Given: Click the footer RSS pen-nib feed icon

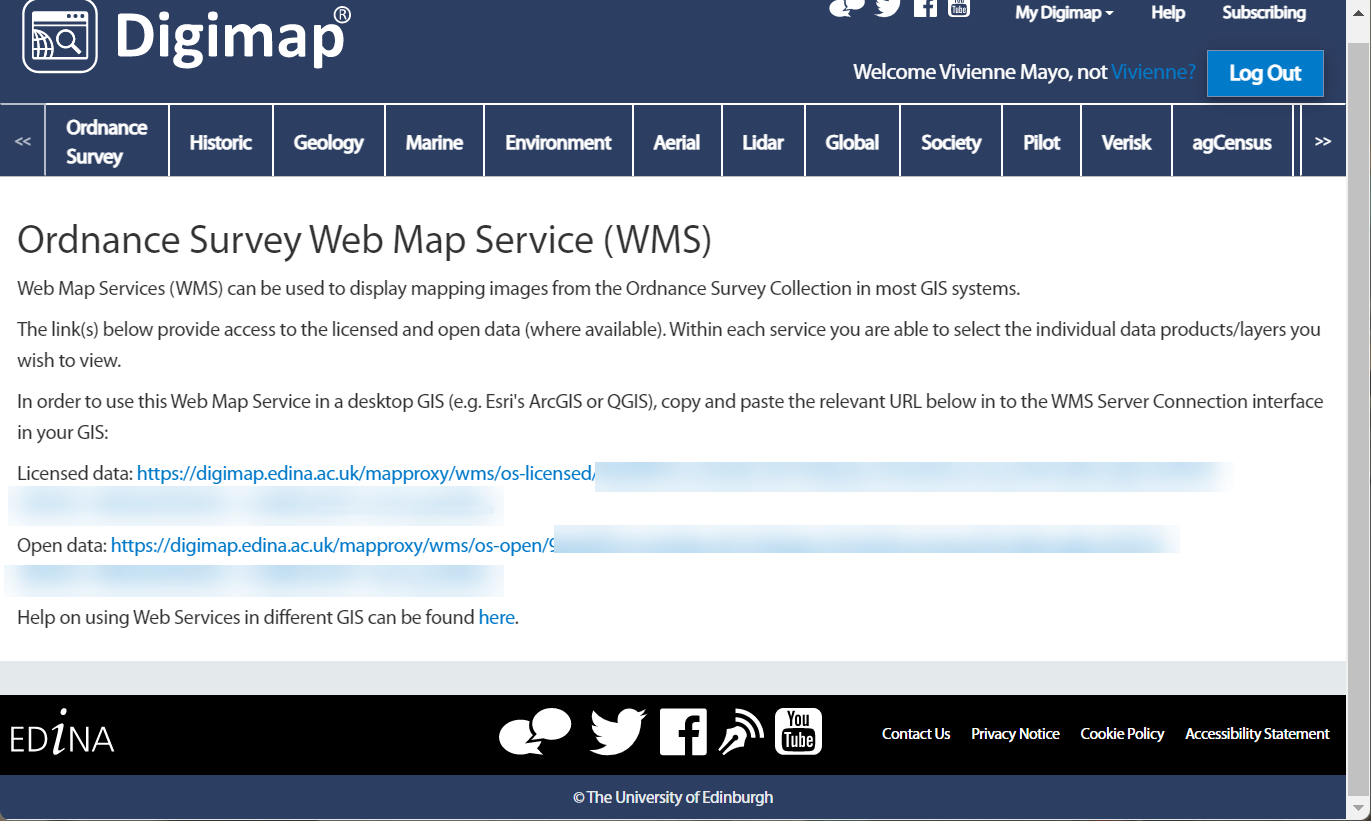Looking at the screenshot, I should click(x=741, y=731).
